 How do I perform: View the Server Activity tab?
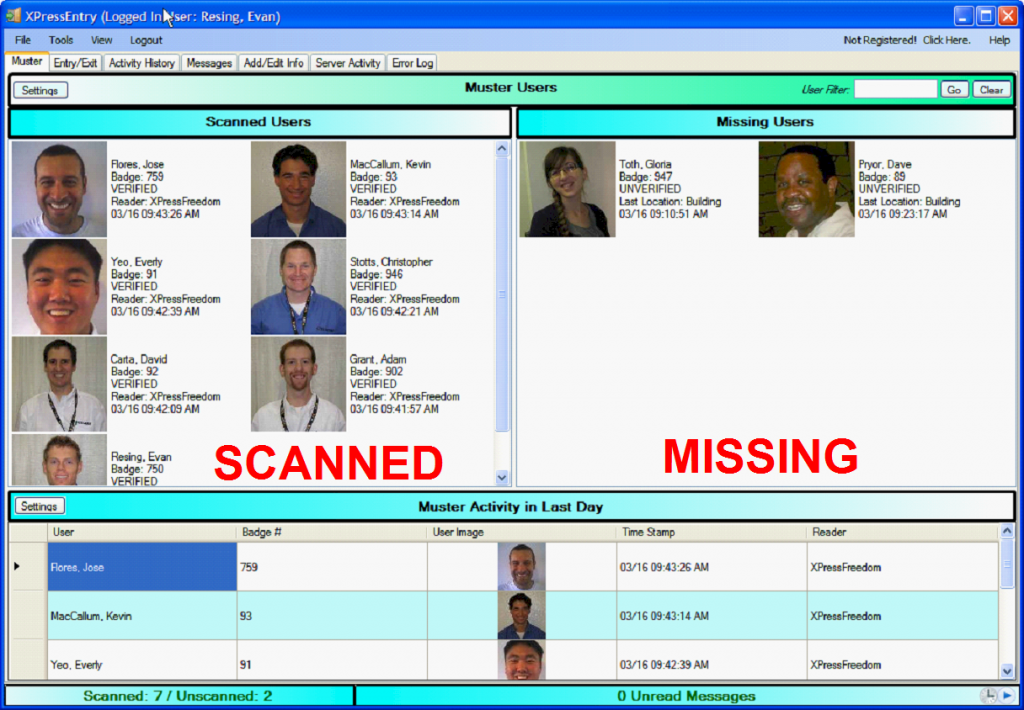click(347, 62)
